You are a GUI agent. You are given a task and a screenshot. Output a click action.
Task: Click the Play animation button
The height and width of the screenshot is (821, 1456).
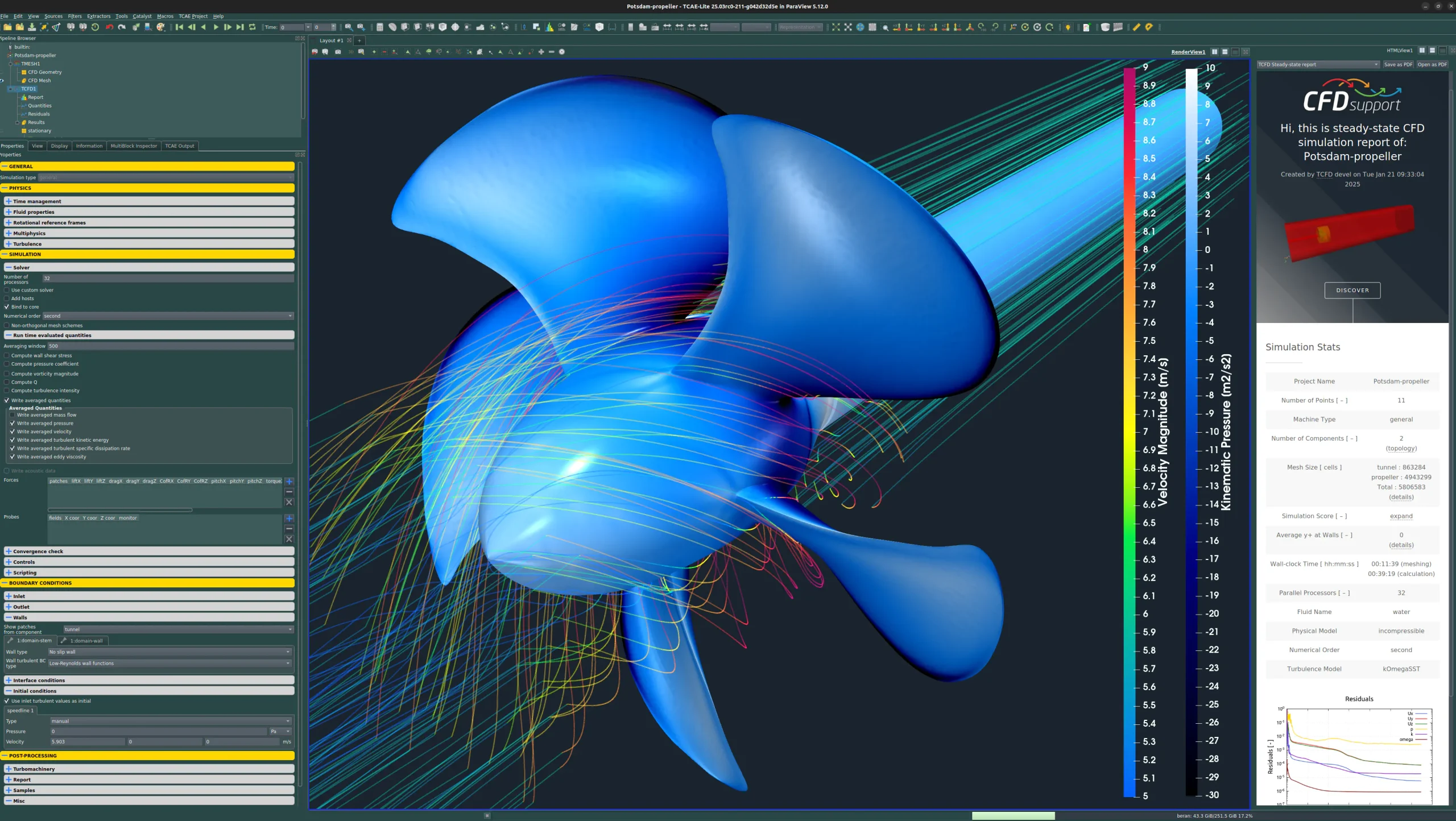click(x=216, y=27)
